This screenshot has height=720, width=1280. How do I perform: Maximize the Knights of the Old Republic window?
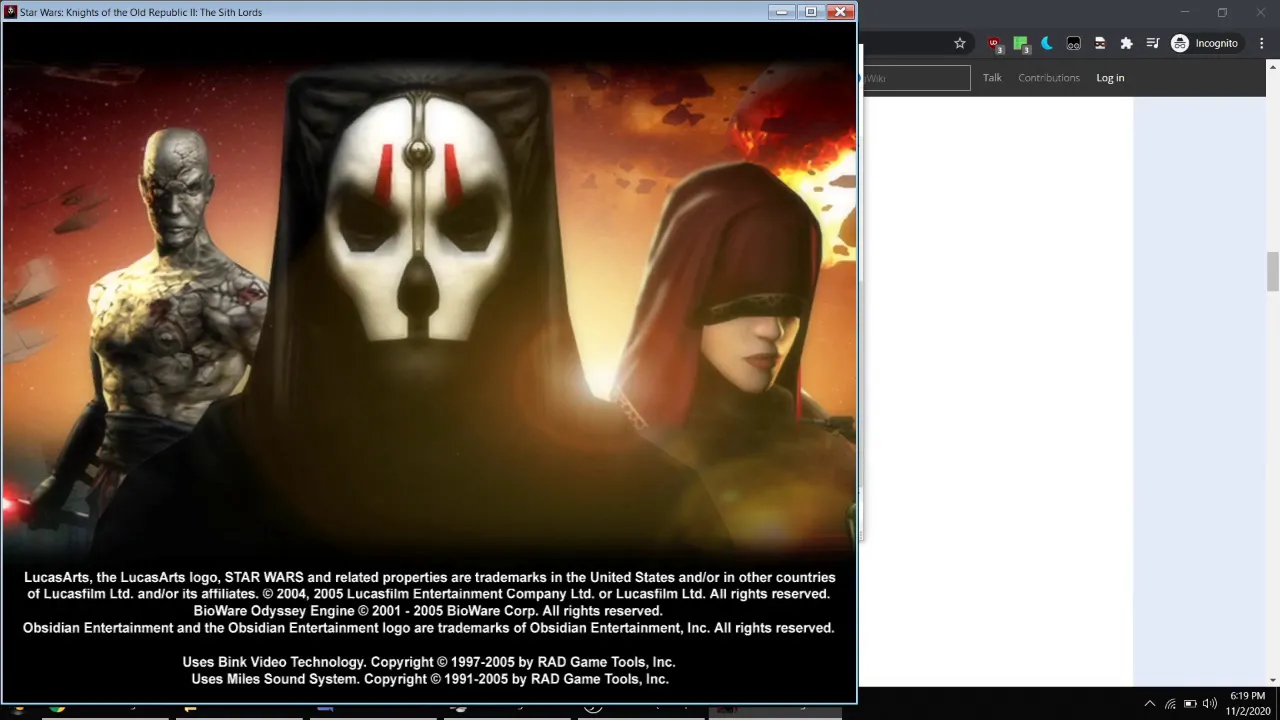coord(811,12)
